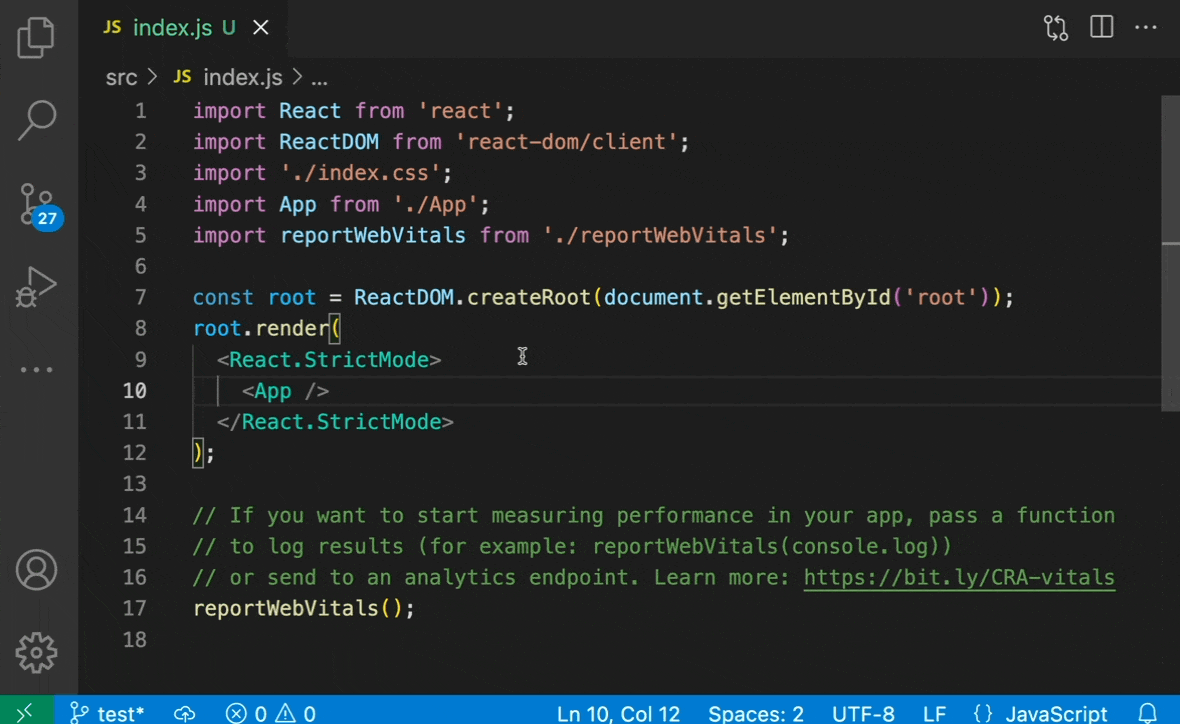Click the editor vertical scrollbar
The image size is (1180, 724).
click(1170, 250)
